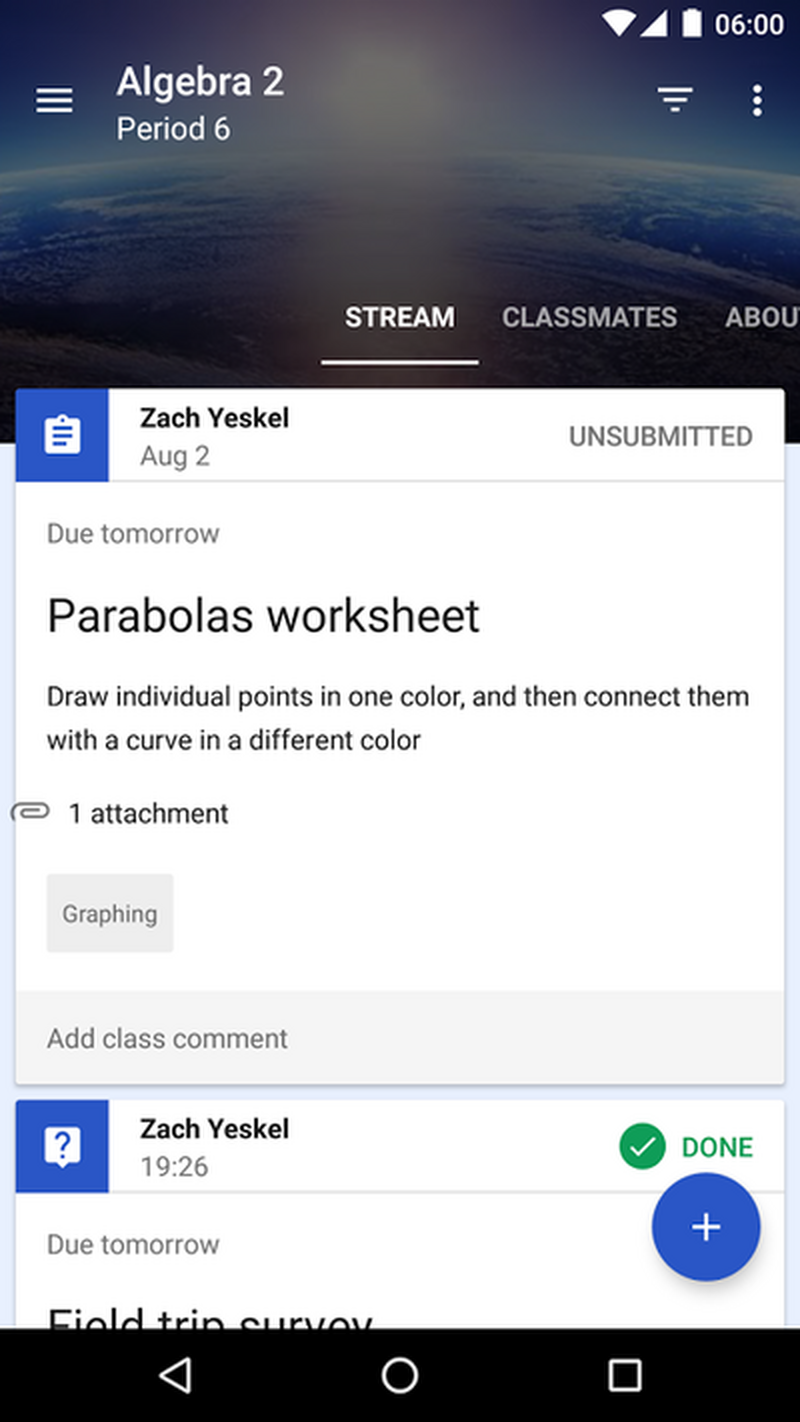Open the Parabolas worksheet assignment
Viewport: 800px width, 1422px height.
point(263,616)
